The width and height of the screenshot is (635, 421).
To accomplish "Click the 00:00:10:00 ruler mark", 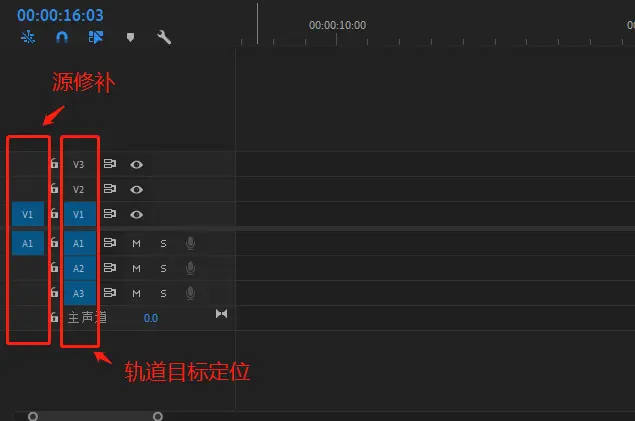I will (337, 25).
